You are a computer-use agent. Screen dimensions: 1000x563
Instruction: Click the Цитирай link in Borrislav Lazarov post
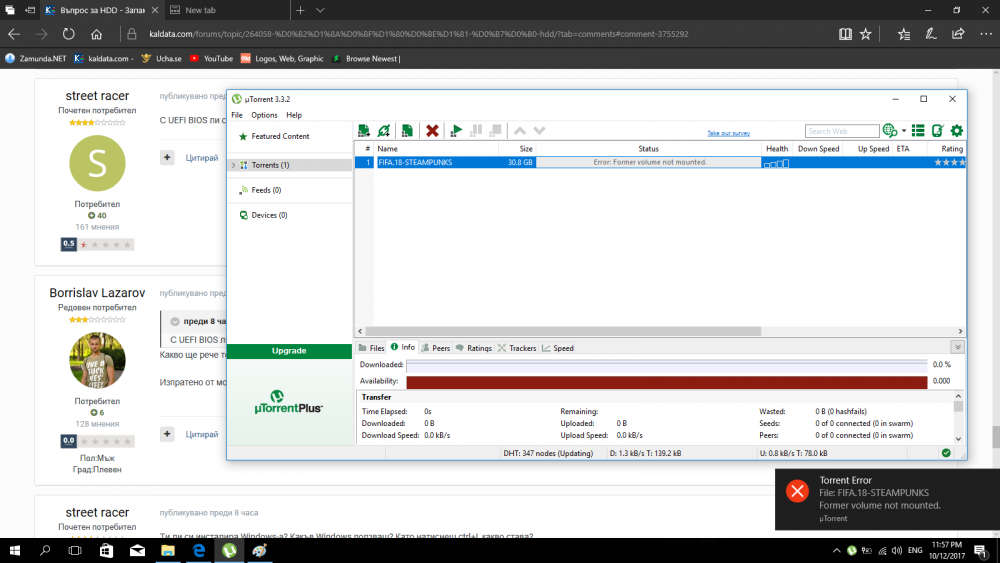click(x=202, y=434)
